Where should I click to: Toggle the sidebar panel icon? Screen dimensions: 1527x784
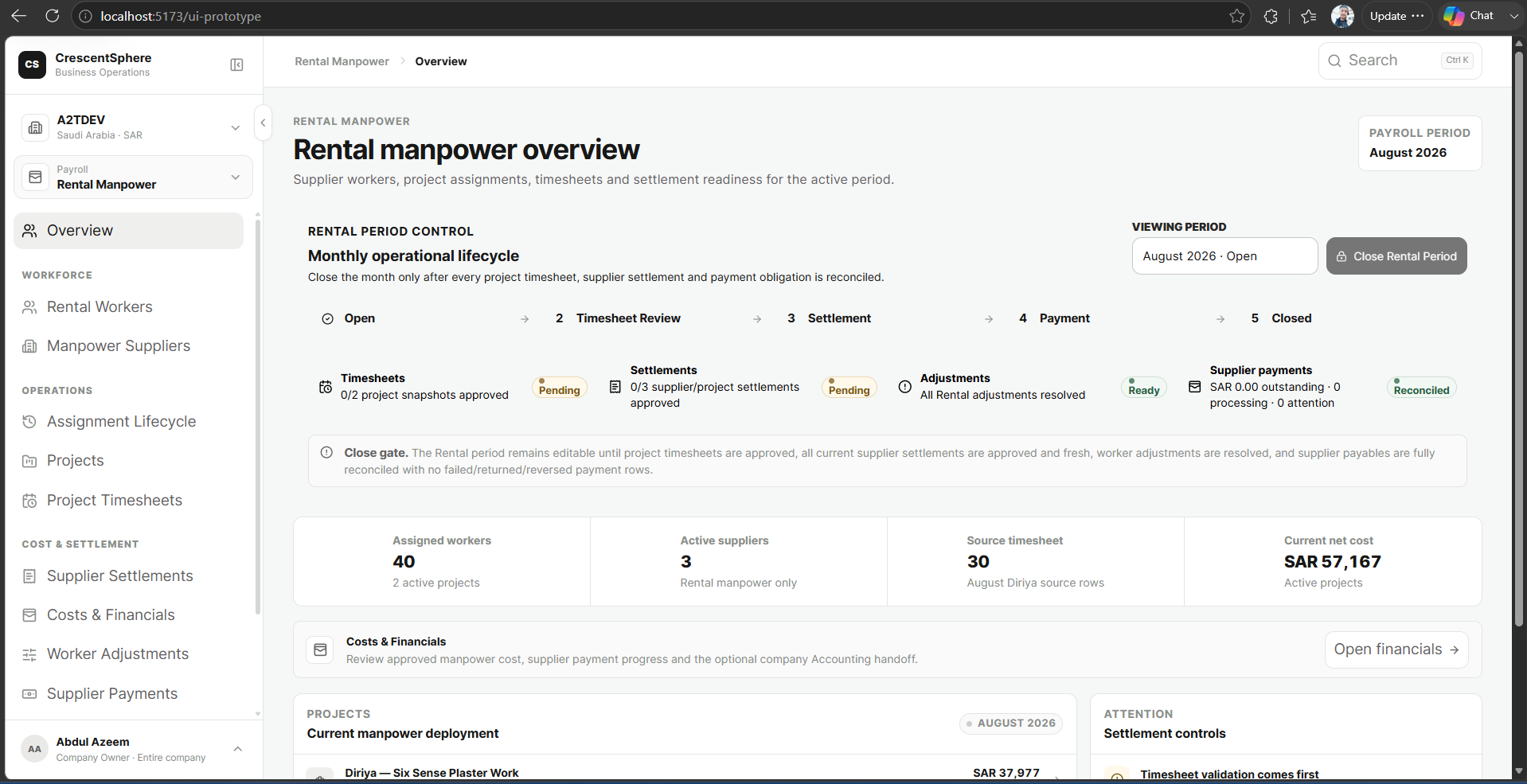[x=236, y=64]
